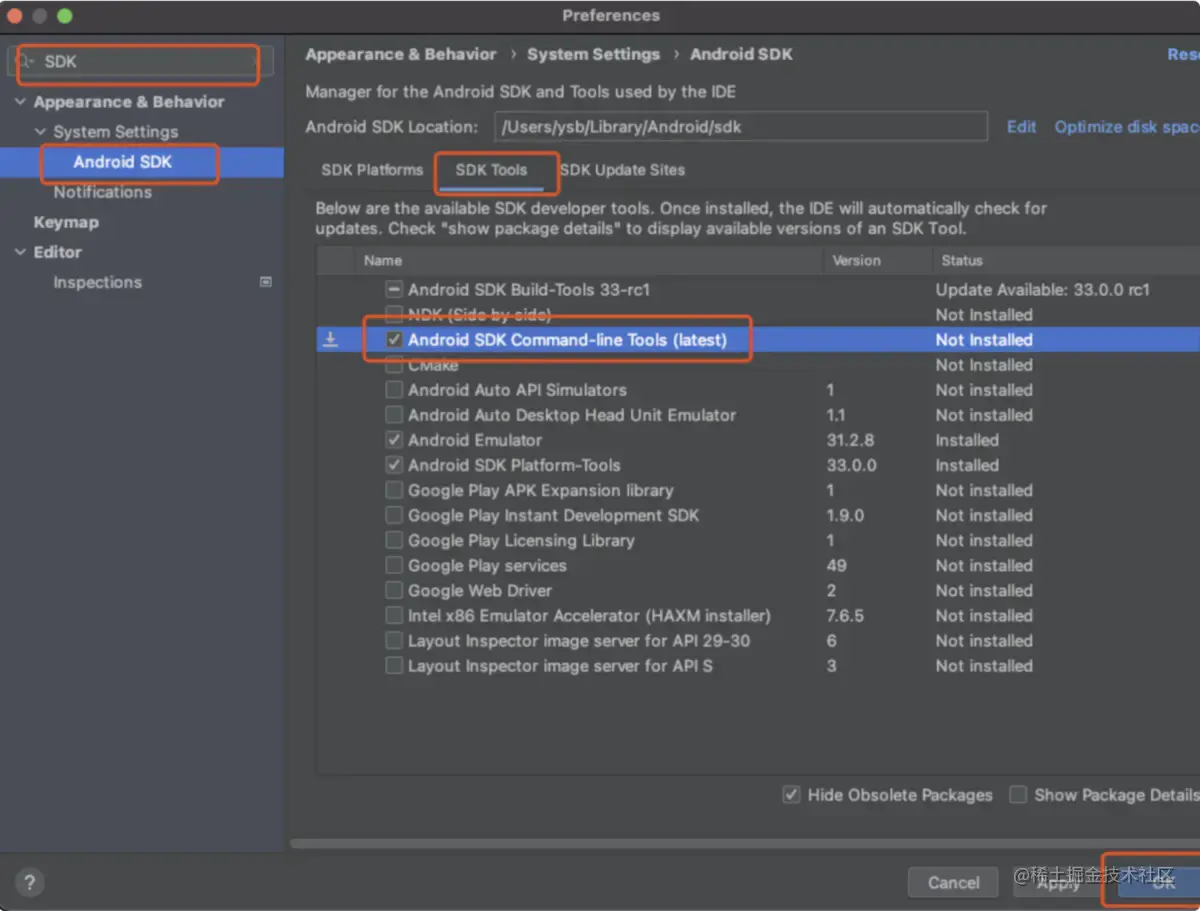Enable Show Package Details
1200x911 pixels.
point(1018,795)
